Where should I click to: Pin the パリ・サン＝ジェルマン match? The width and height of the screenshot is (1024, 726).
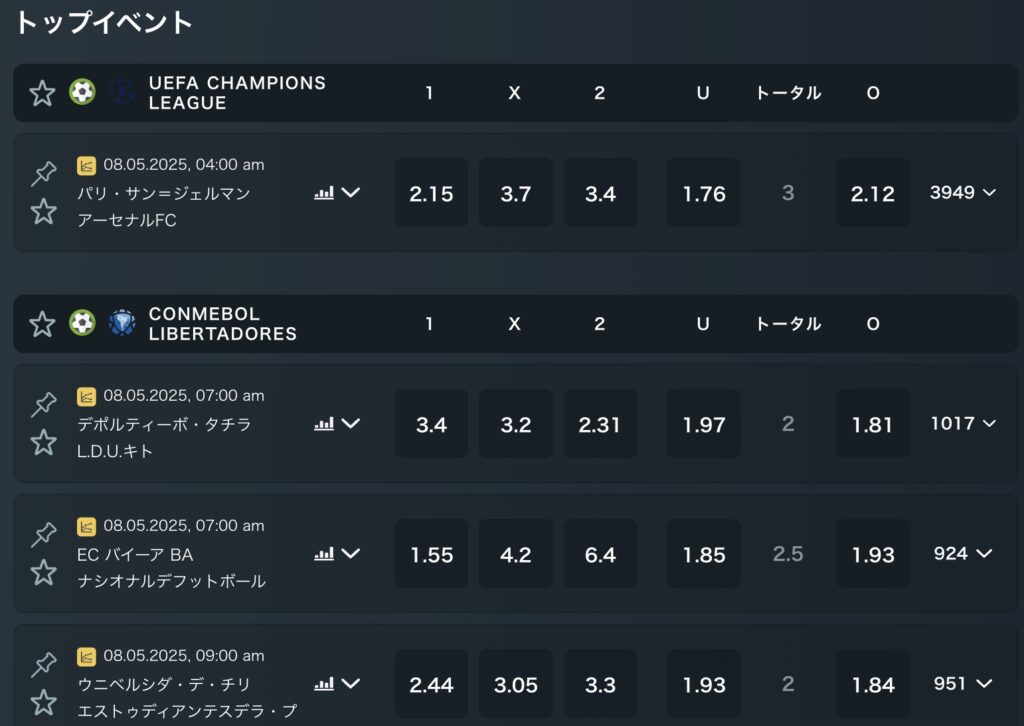pos(44,173)
